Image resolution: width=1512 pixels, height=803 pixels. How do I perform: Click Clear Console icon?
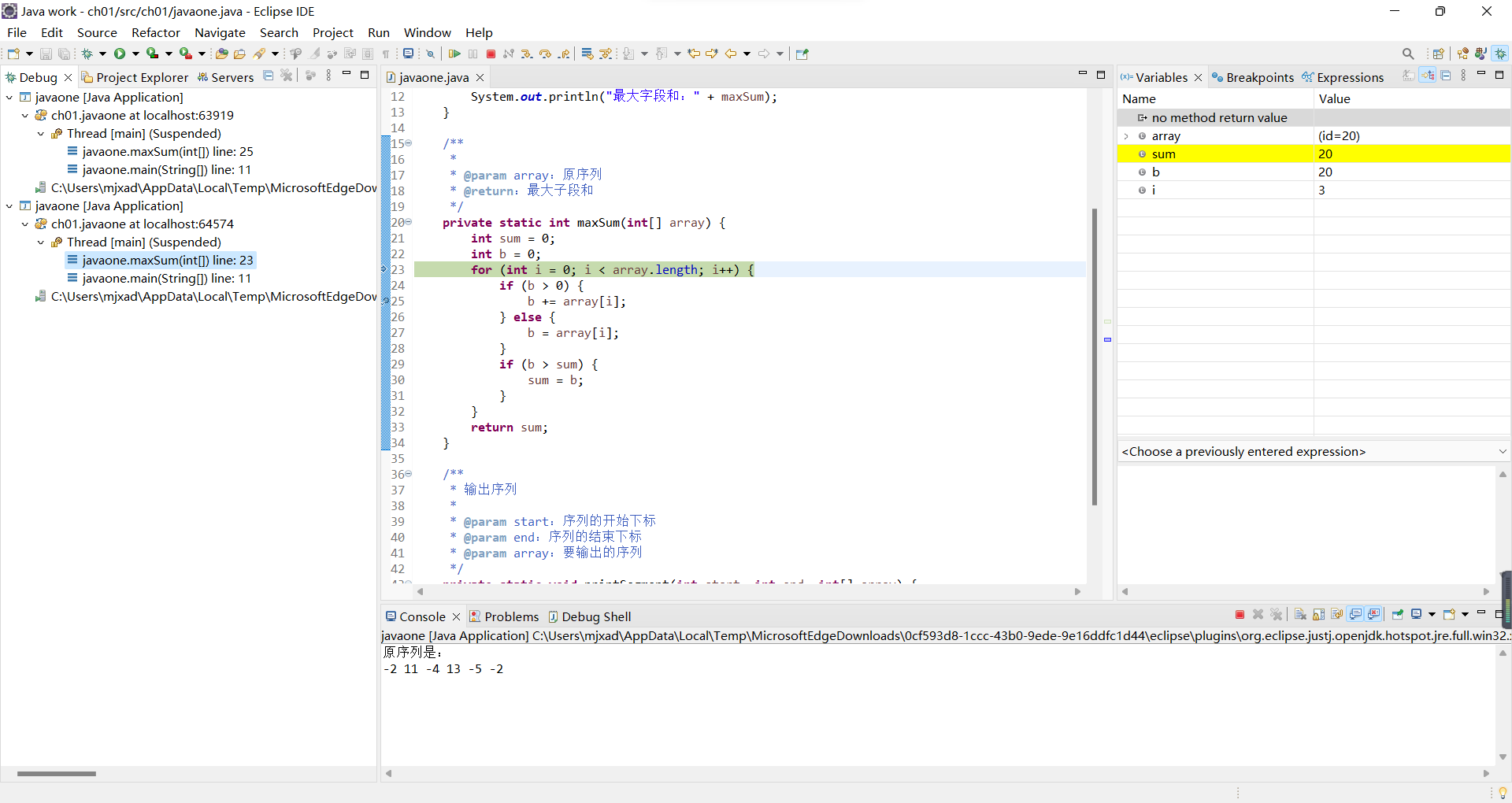1301,615
